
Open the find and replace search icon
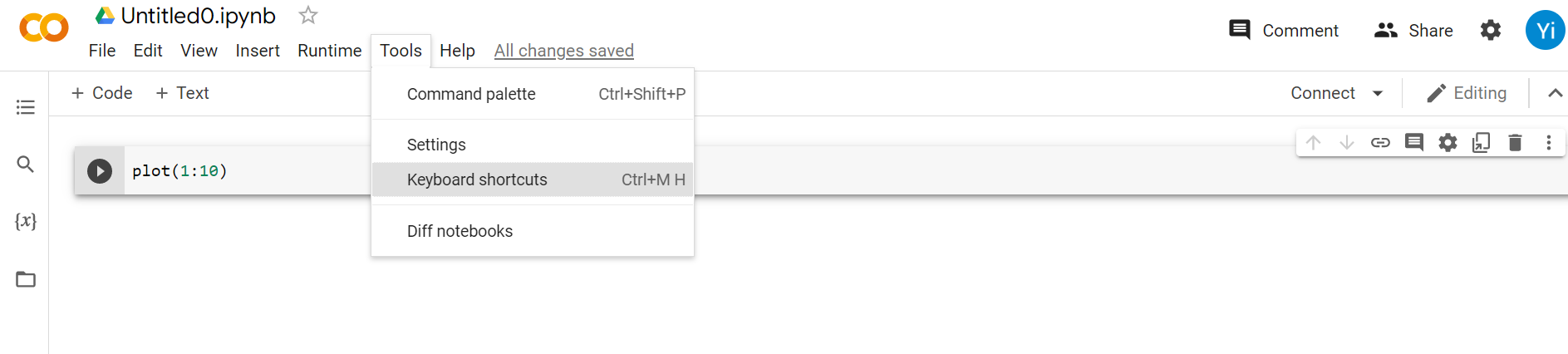click(26, 165)
